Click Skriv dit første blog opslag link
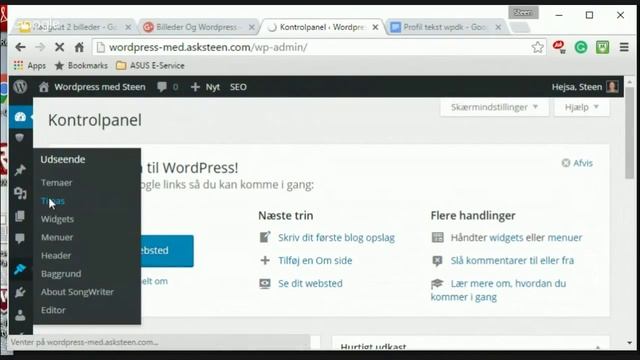The height and width of the screenshot is (360, 640). pyautogui.click(x=336, y=238)
